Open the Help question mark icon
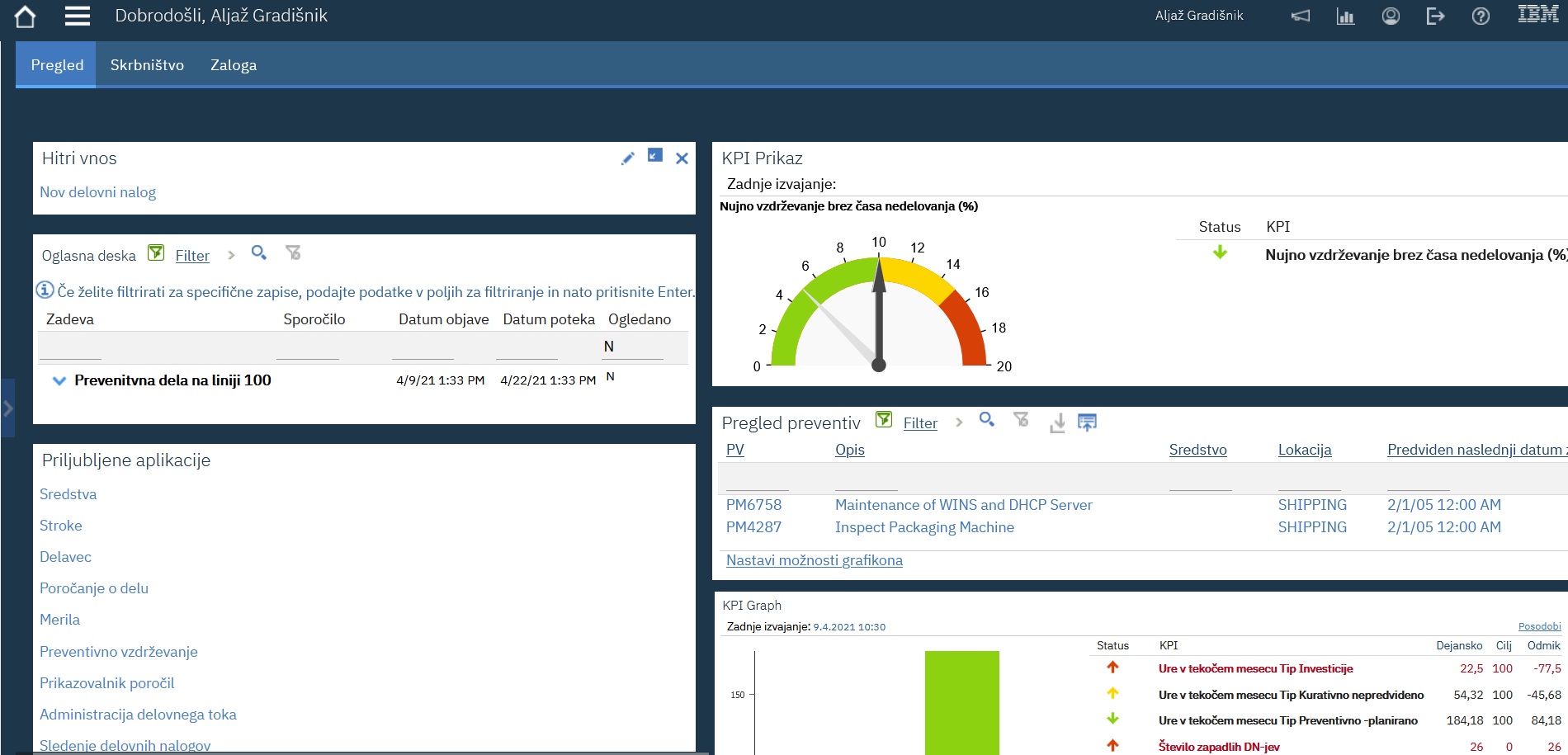 coord(1481,17)
